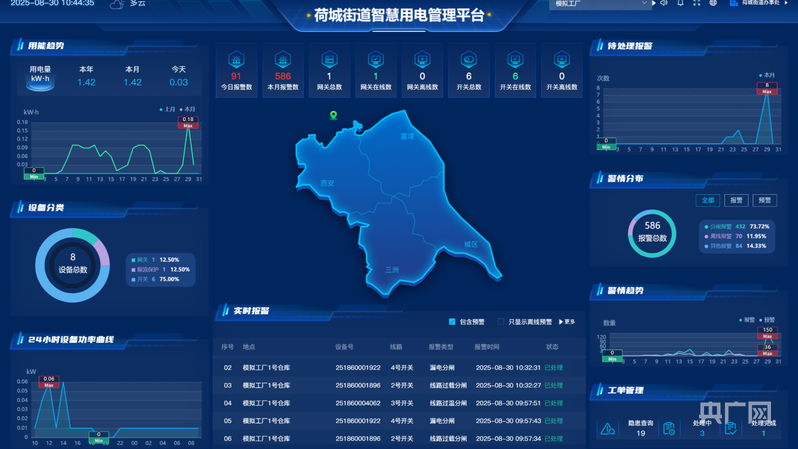Enter fullscreen with the expand icon
Image resolution: width=798 pixels, height=449 pixels.
pos(697,4)
